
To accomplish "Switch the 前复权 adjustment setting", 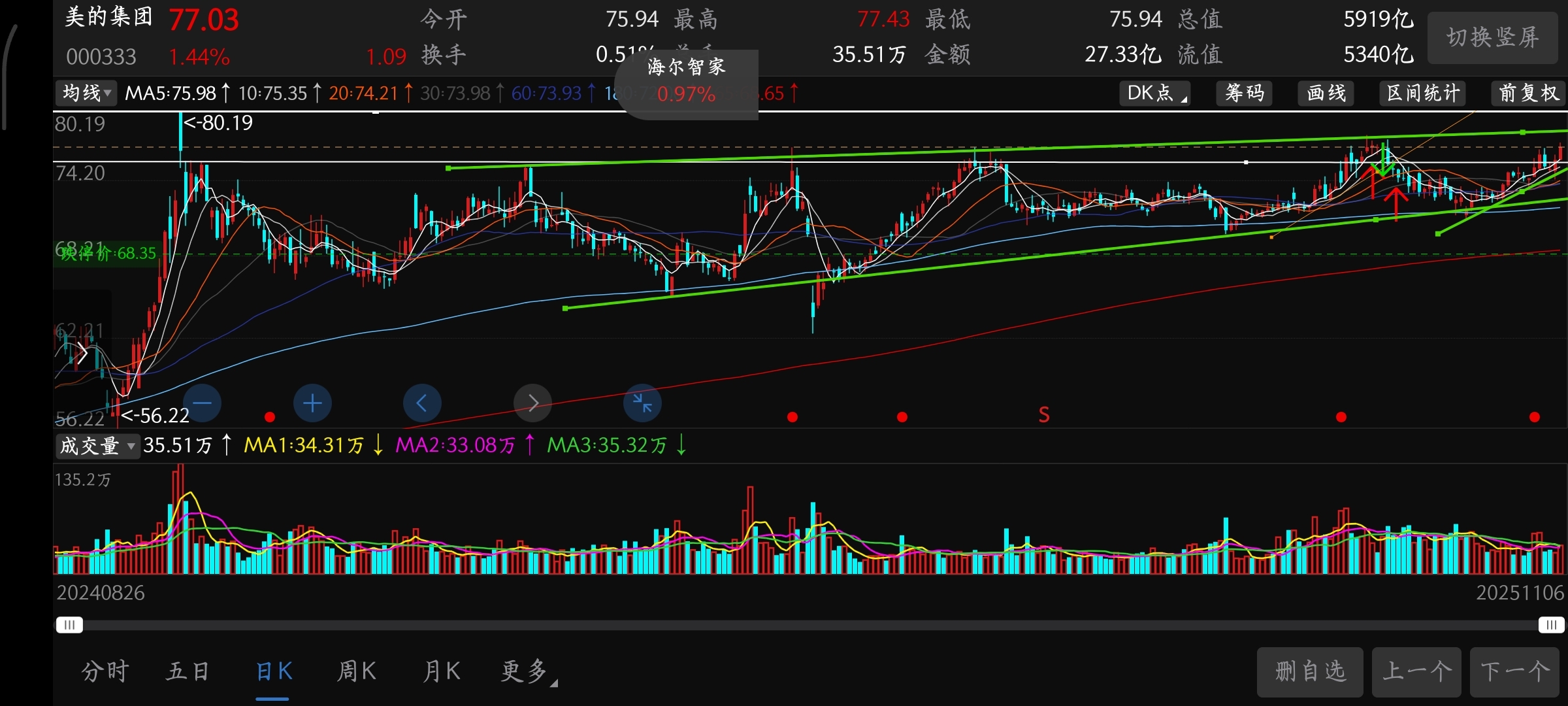I will (x=1528, y=93).
